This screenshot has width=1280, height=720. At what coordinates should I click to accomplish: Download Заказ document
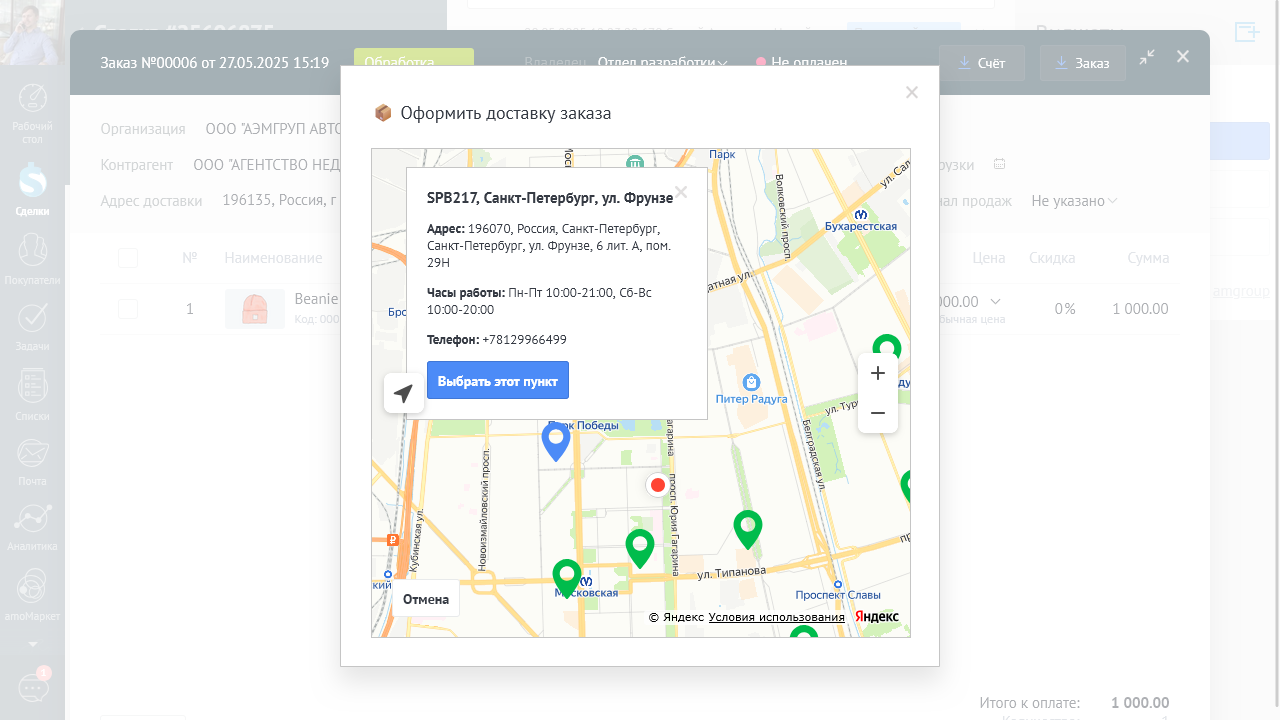pos(1082,63)
